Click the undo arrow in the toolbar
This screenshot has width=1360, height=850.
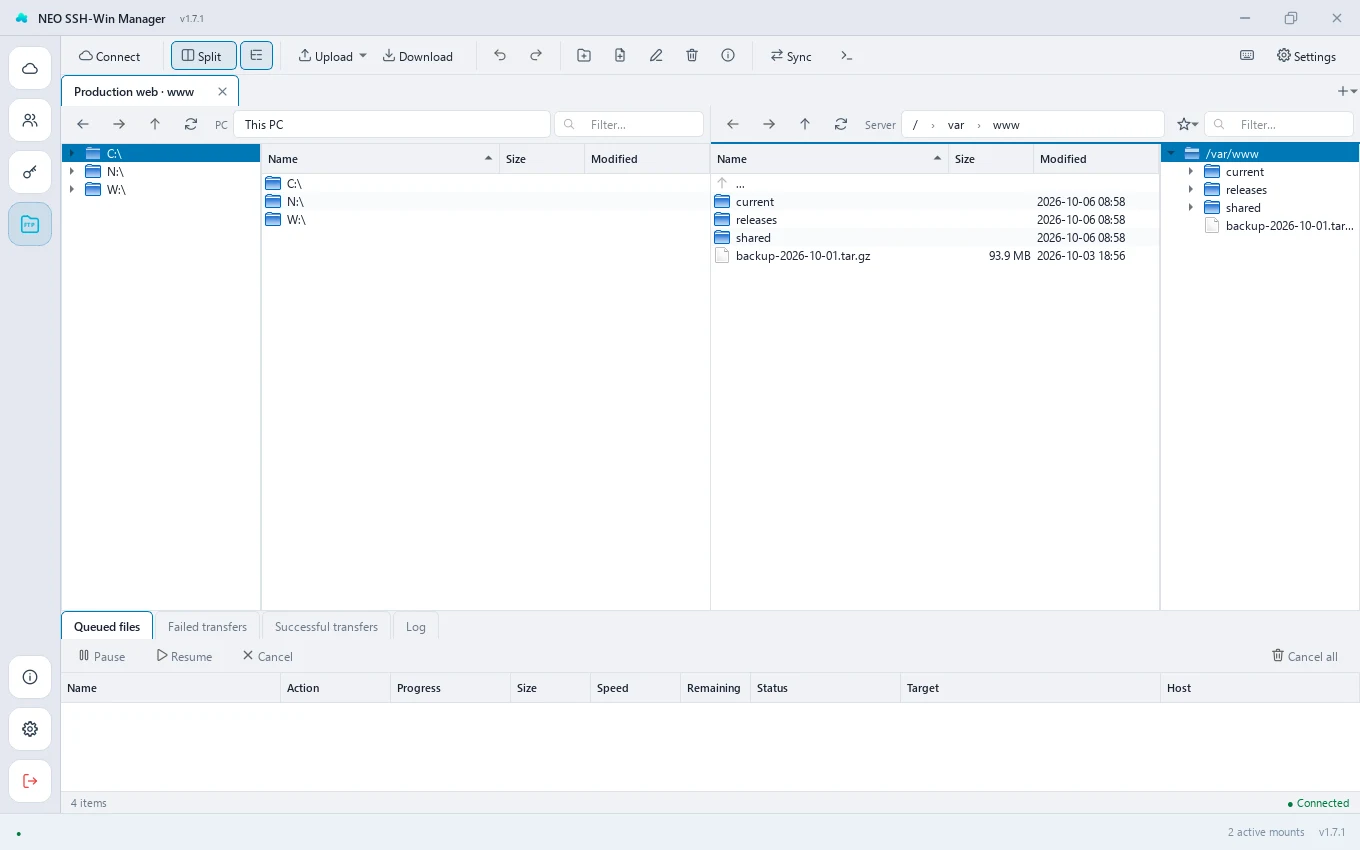500,56
